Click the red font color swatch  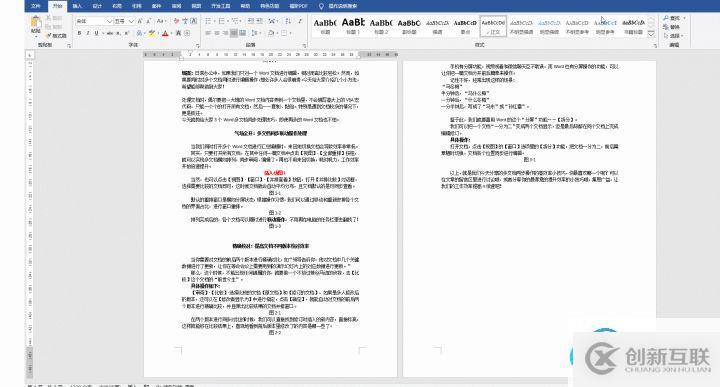click(165, 34)
